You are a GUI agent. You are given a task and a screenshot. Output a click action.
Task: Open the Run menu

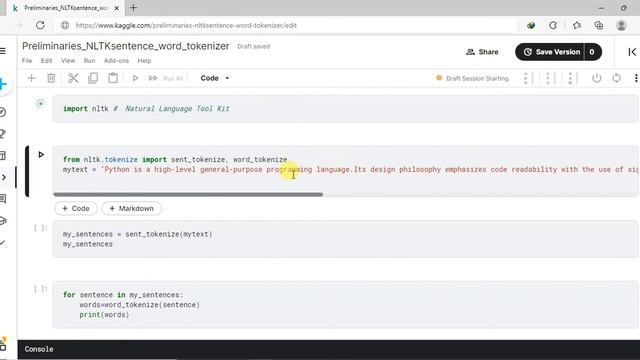(89, 60)
